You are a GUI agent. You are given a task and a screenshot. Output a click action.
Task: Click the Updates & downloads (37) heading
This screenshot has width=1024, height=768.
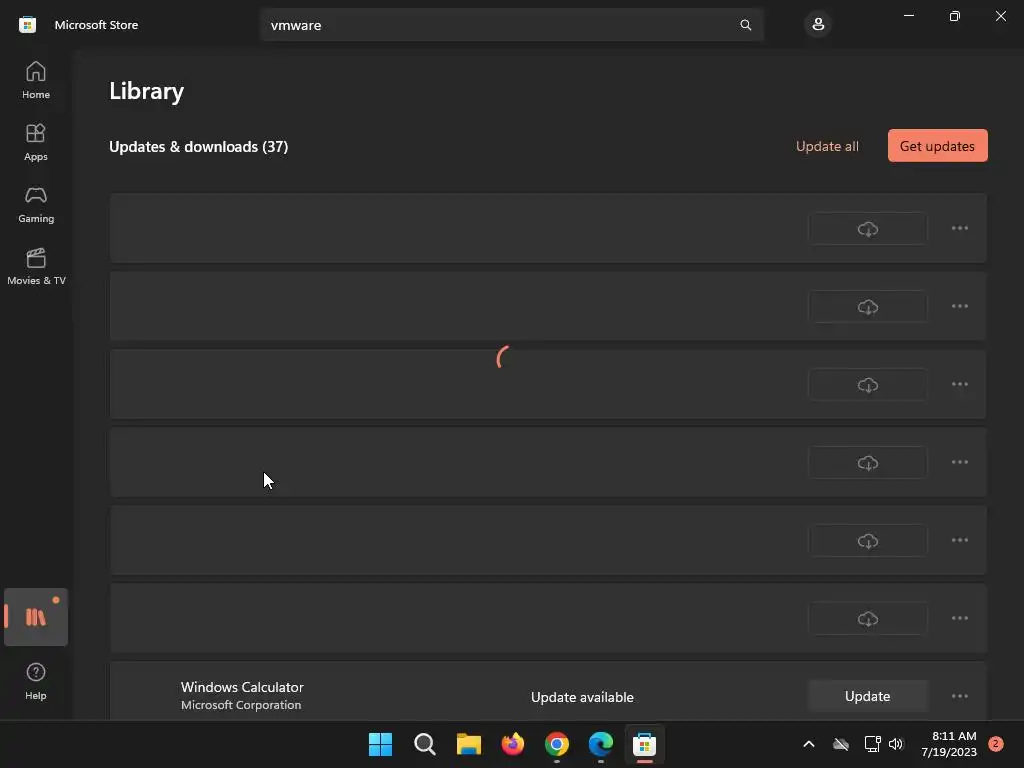199,147
